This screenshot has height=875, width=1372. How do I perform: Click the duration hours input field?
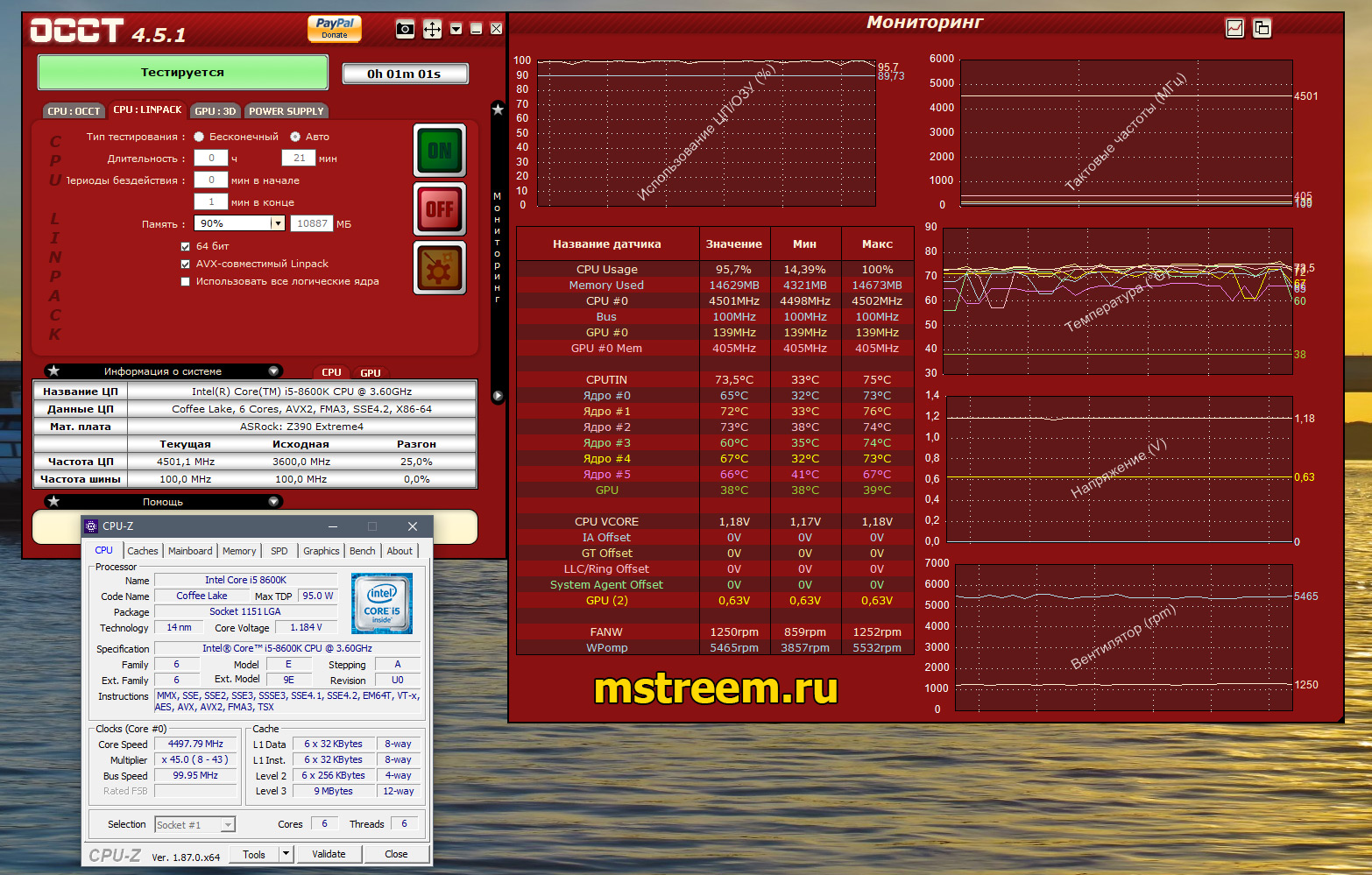tap(211, 158)
